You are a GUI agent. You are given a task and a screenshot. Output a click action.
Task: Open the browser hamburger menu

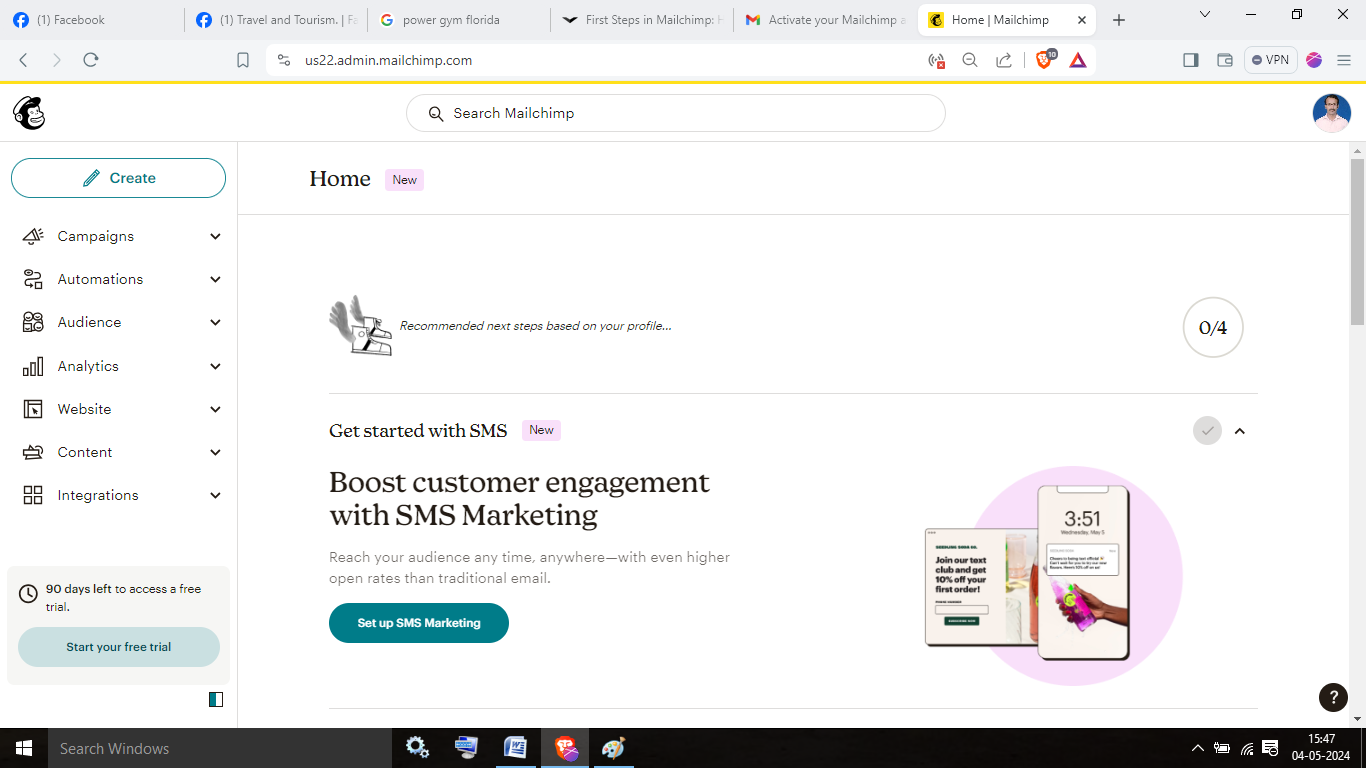pos(1344,60)
